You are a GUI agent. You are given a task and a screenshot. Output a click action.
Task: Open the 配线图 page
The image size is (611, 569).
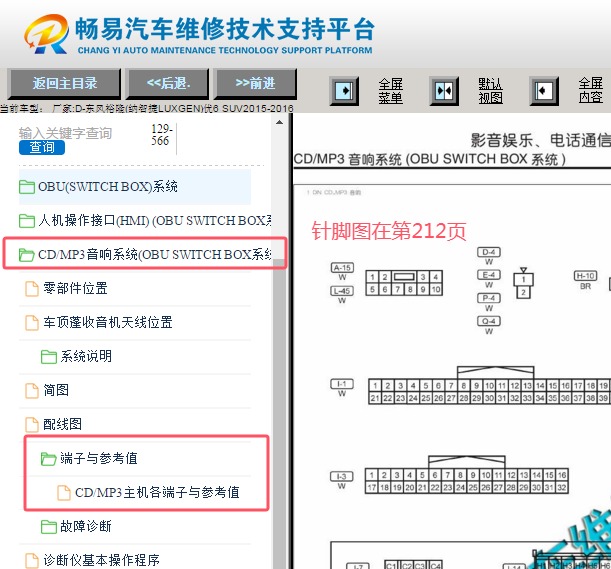pyautogui.click(x=62, y=424)
